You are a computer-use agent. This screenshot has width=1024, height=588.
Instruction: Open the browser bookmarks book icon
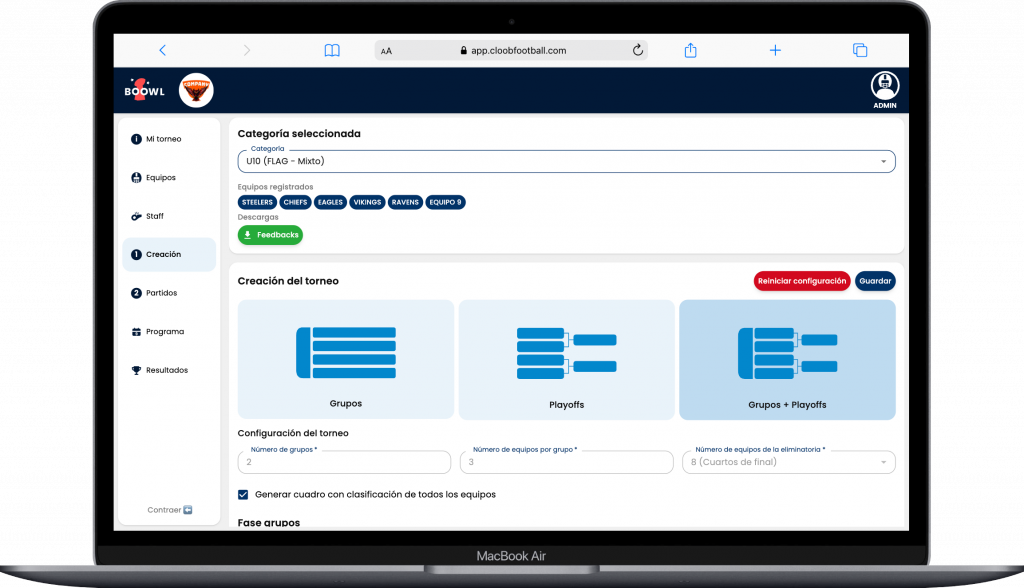tap(332, 51)
